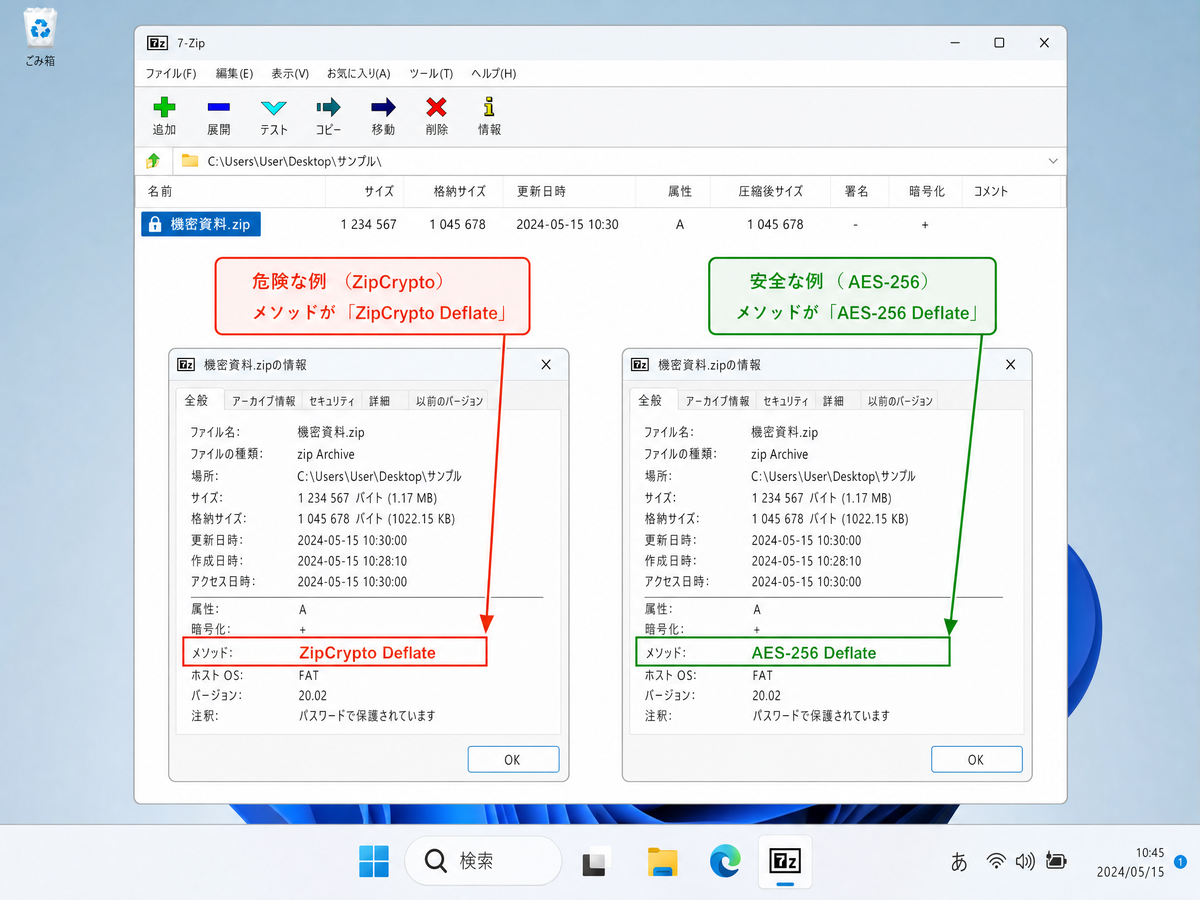Sort by the コメント column header
This screenshot has width=1200, height=900.
click(1012, 191)
